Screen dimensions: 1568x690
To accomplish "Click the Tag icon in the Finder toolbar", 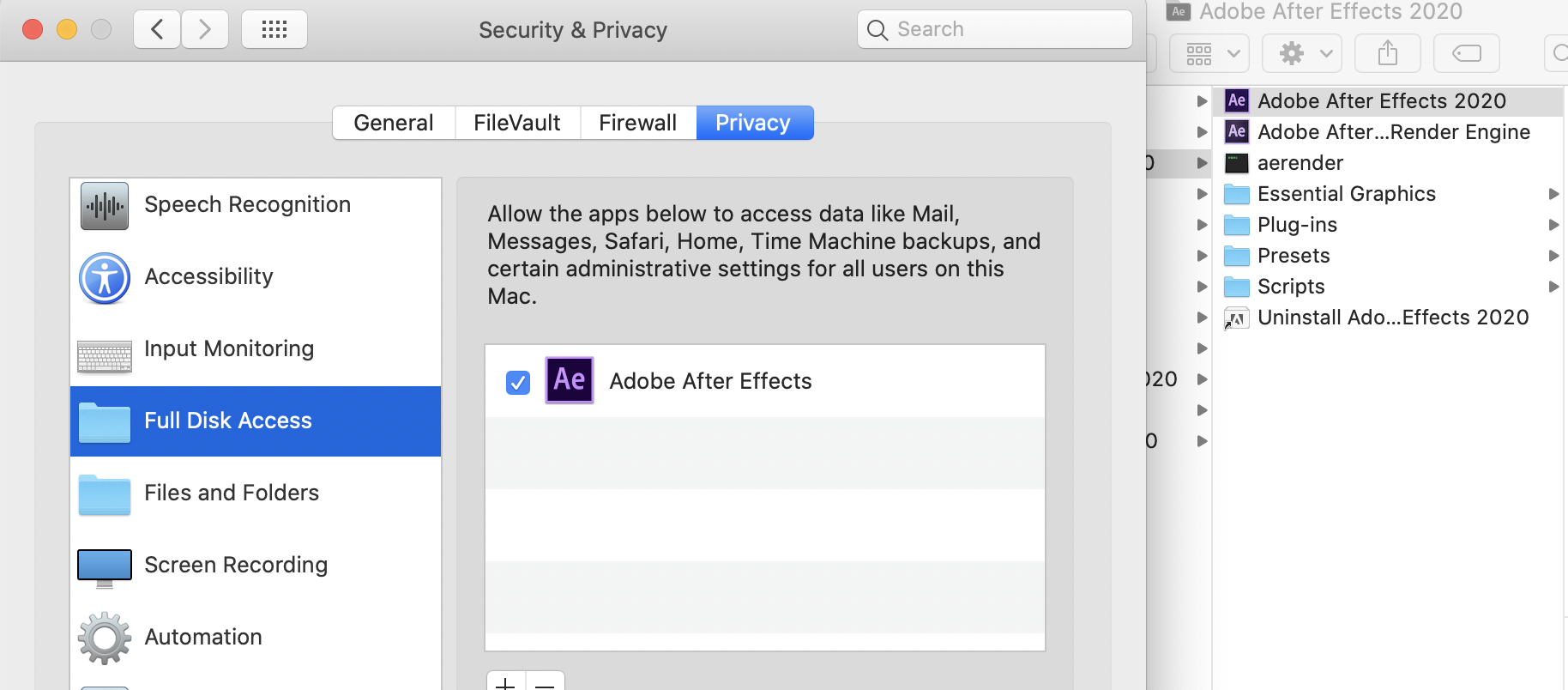I will click(1466, 52).
